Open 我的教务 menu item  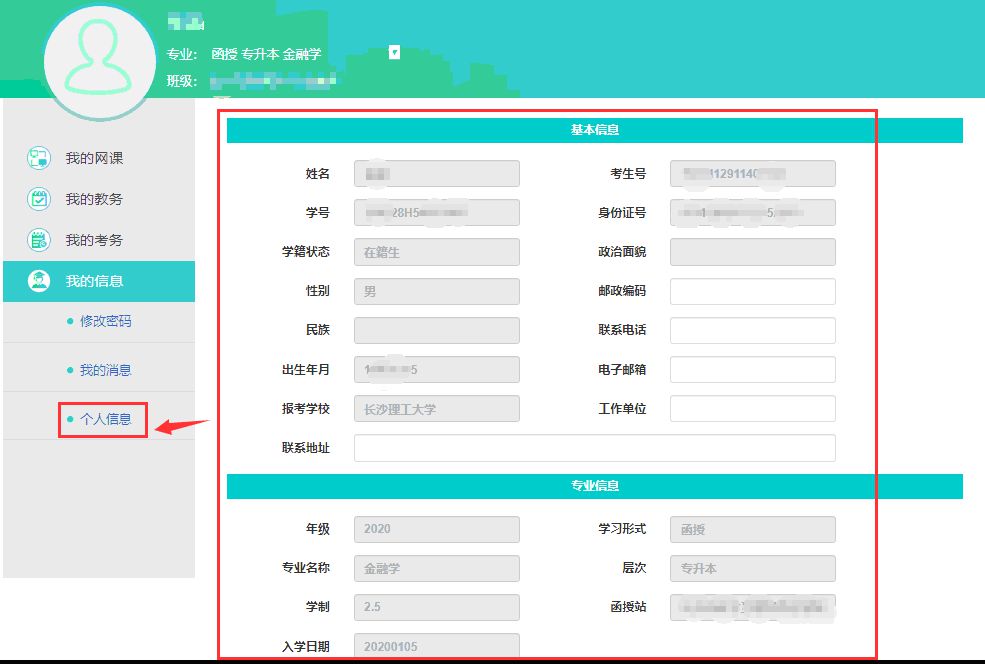[94, 199]
